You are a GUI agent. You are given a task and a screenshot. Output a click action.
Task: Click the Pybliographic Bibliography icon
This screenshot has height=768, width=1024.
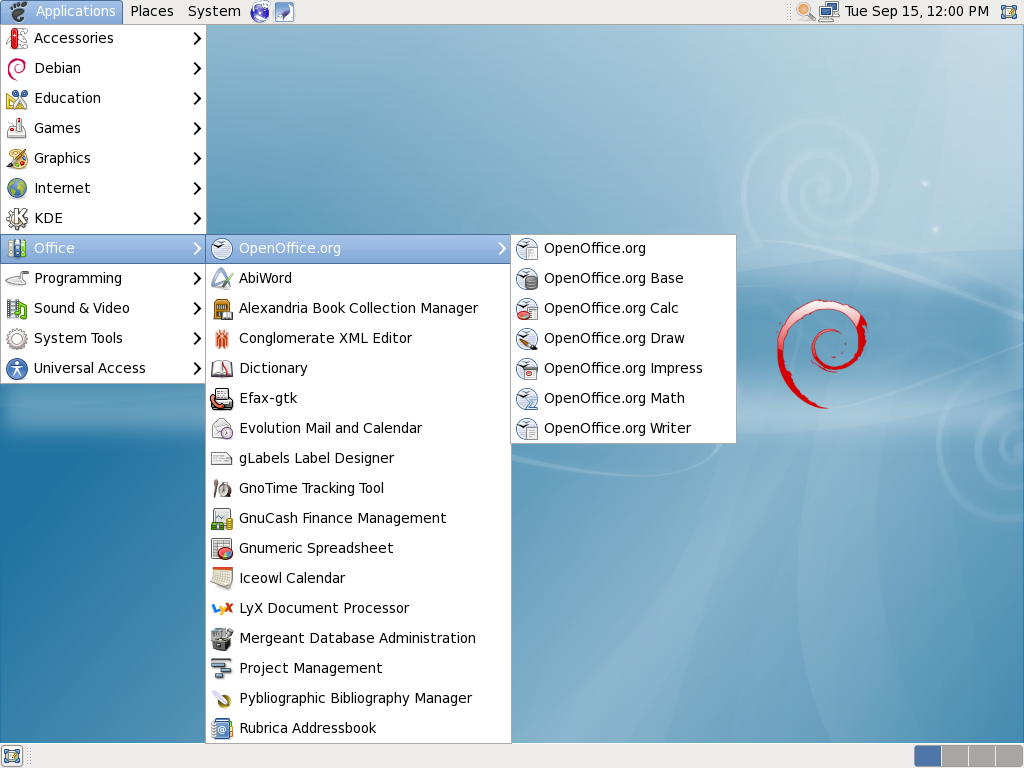point(222,699)
